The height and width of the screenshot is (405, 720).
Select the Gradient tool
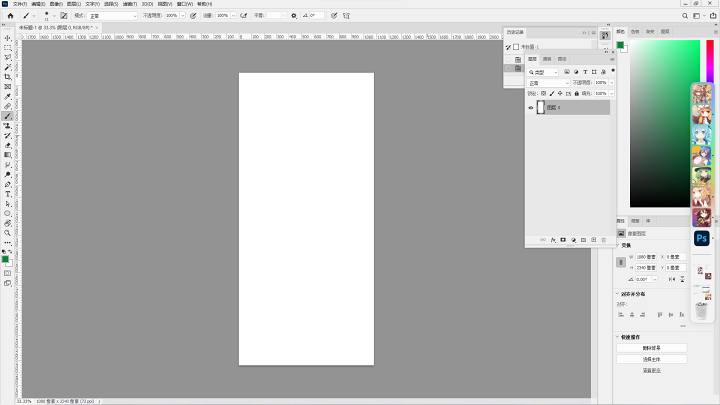tap(8, 155)
